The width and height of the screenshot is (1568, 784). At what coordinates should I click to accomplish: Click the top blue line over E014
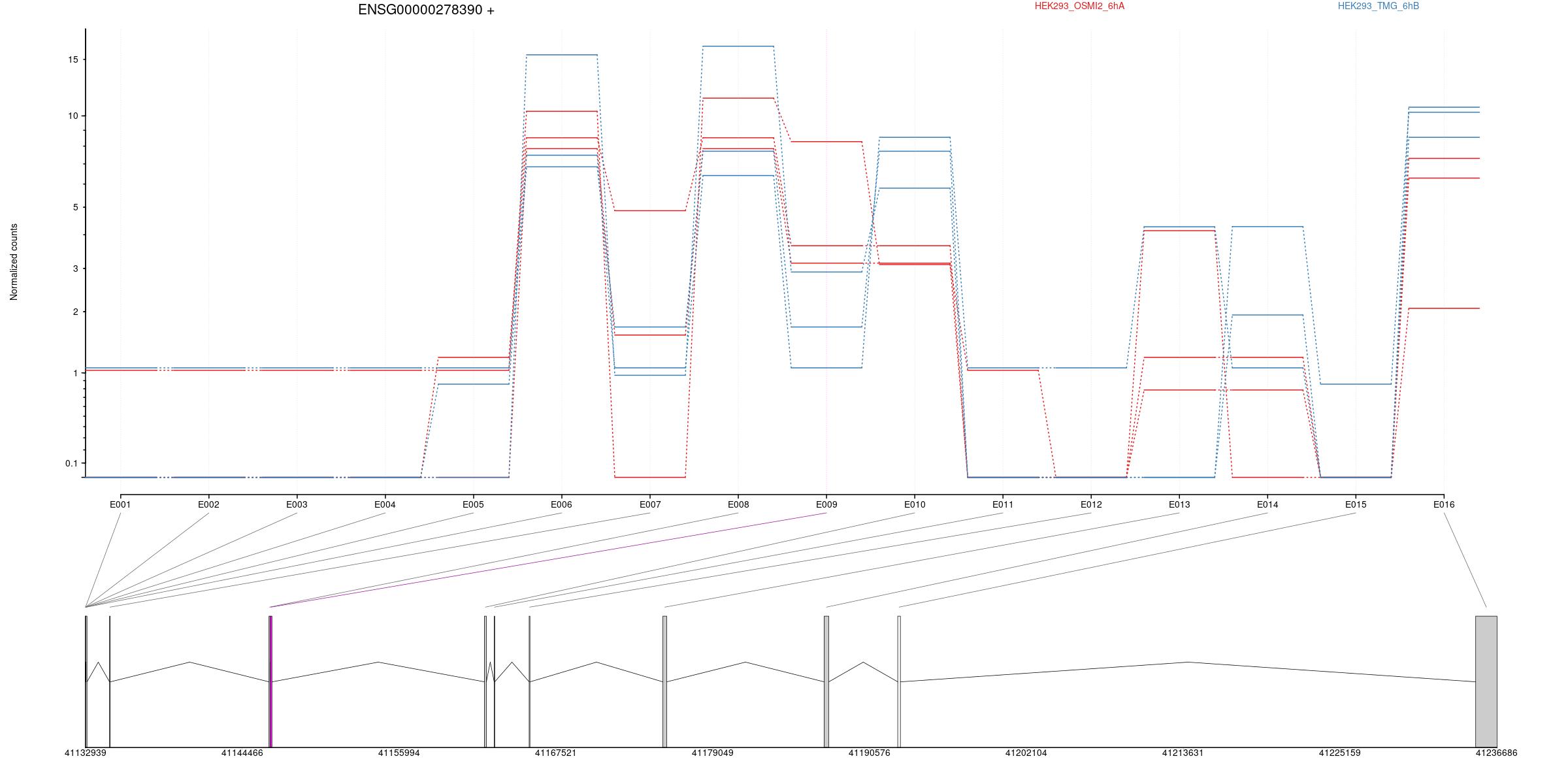[x=1267, y=227]
